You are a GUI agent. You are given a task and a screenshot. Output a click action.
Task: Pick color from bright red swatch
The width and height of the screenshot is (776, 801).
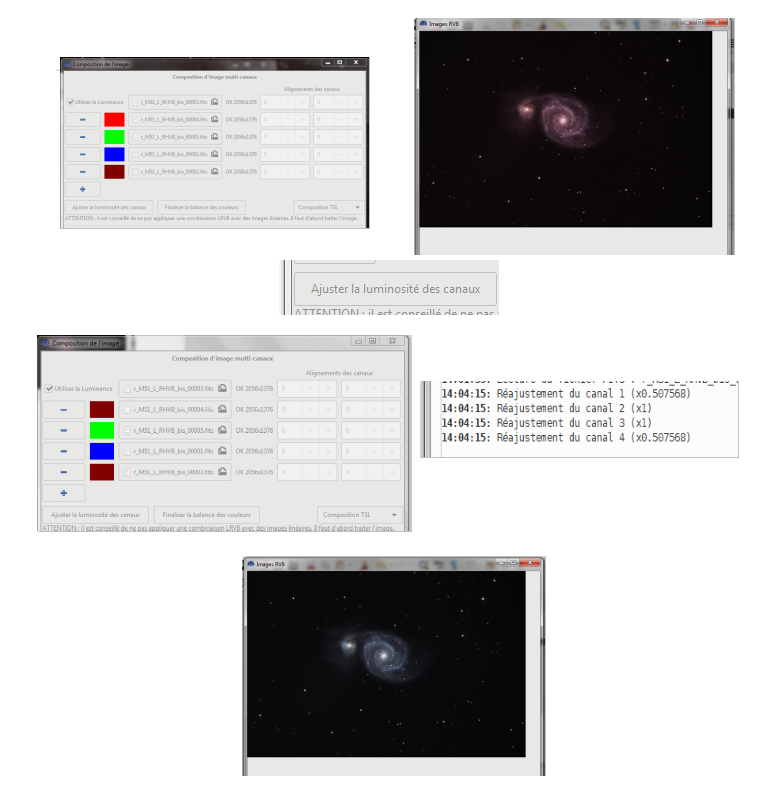(114, 120)
